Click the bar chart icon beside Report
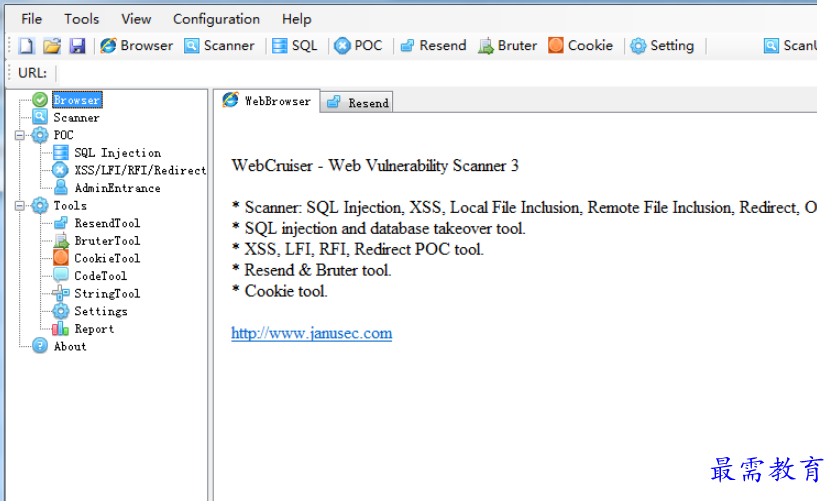This screenshot has width=832, height=501. [x=60, y=329]
